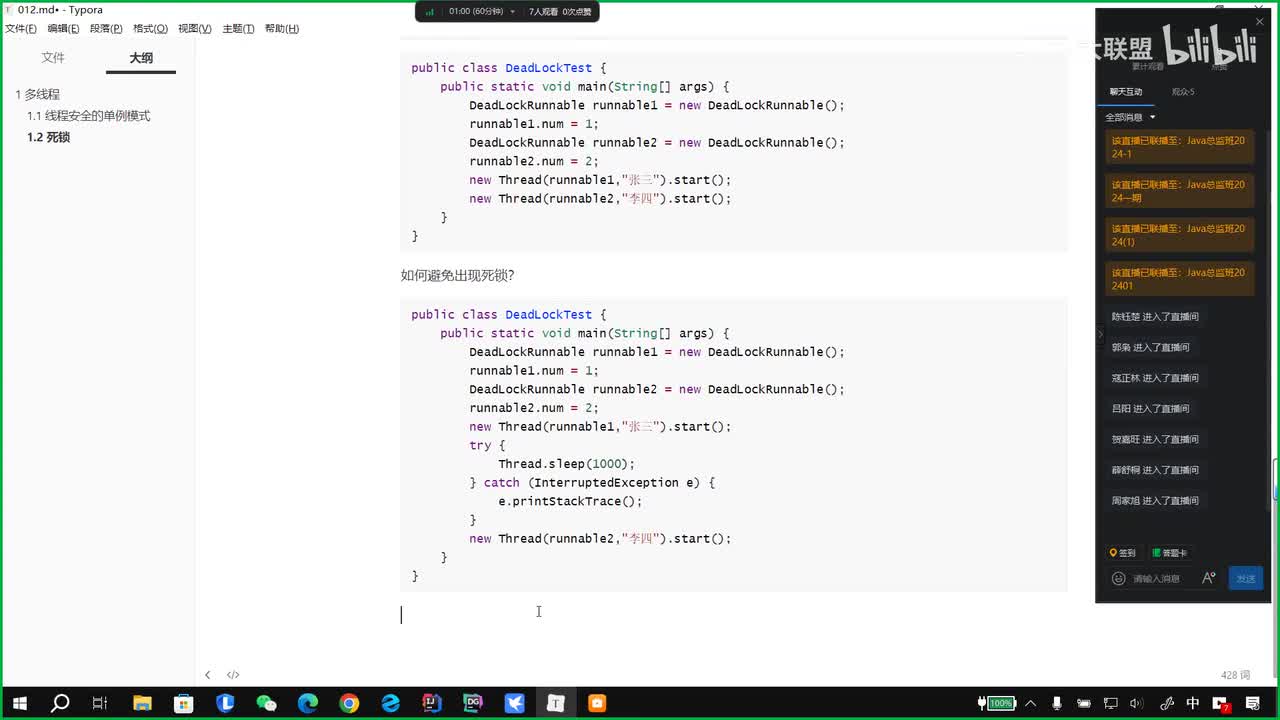Open Internet Explorer from the taskbar
The height and width of the screenshot is (720, 1280).
click(390, 703)
